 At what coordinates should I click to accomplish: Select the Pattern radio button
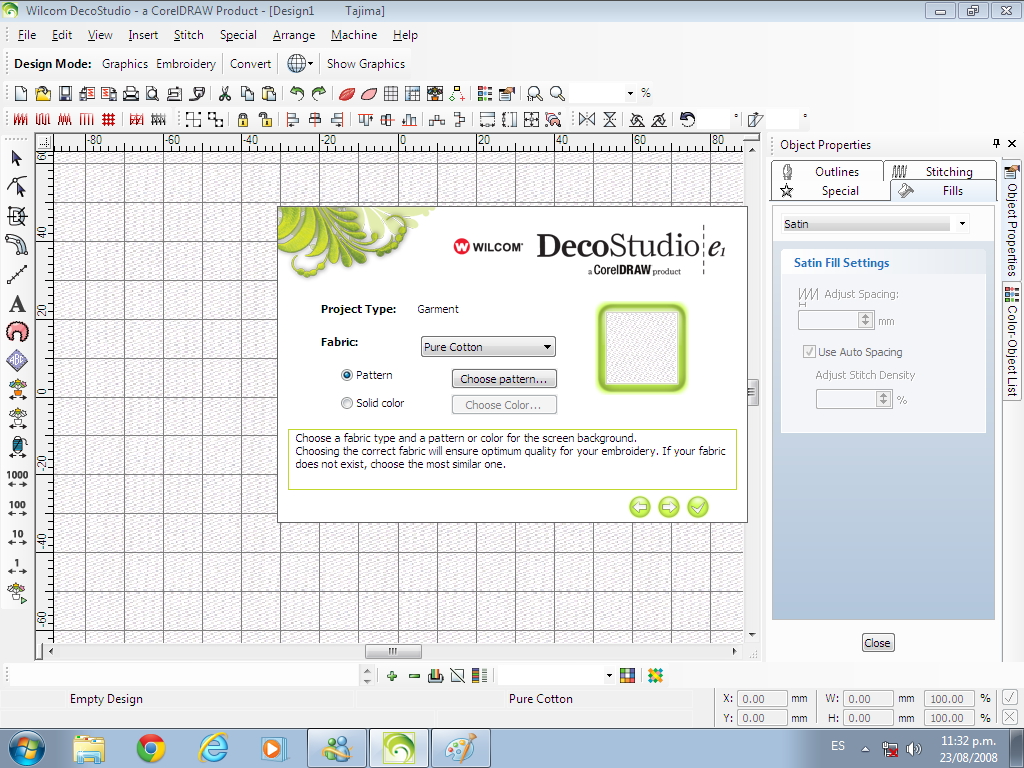point(347,375)
